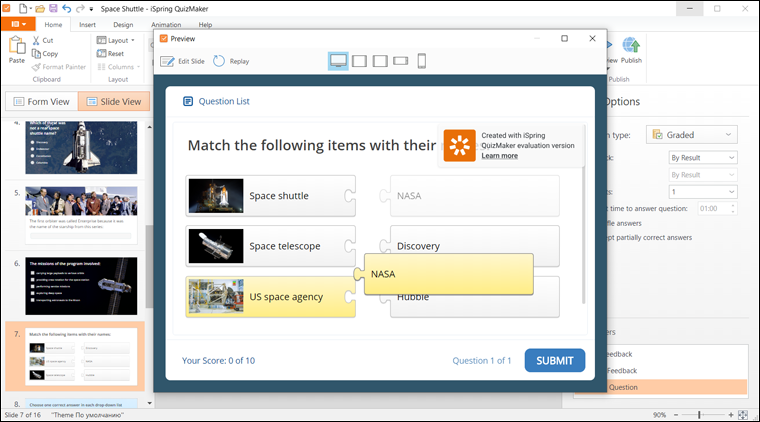Open the attempts dropdown showing 1
Screen dimensions: 760x422
pos(703,192)
